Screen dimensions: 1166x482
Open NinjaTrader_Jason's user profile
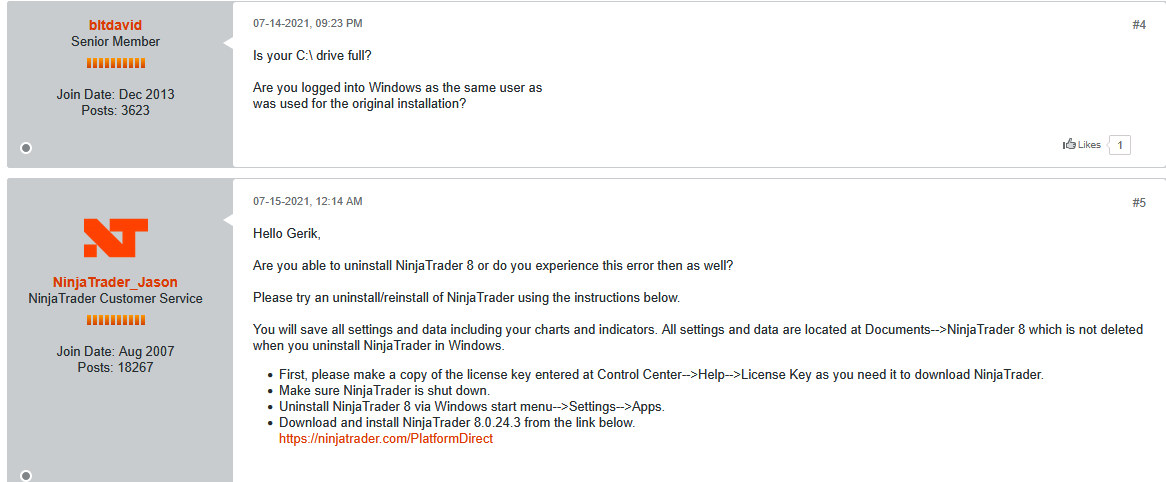click(116, 282)
